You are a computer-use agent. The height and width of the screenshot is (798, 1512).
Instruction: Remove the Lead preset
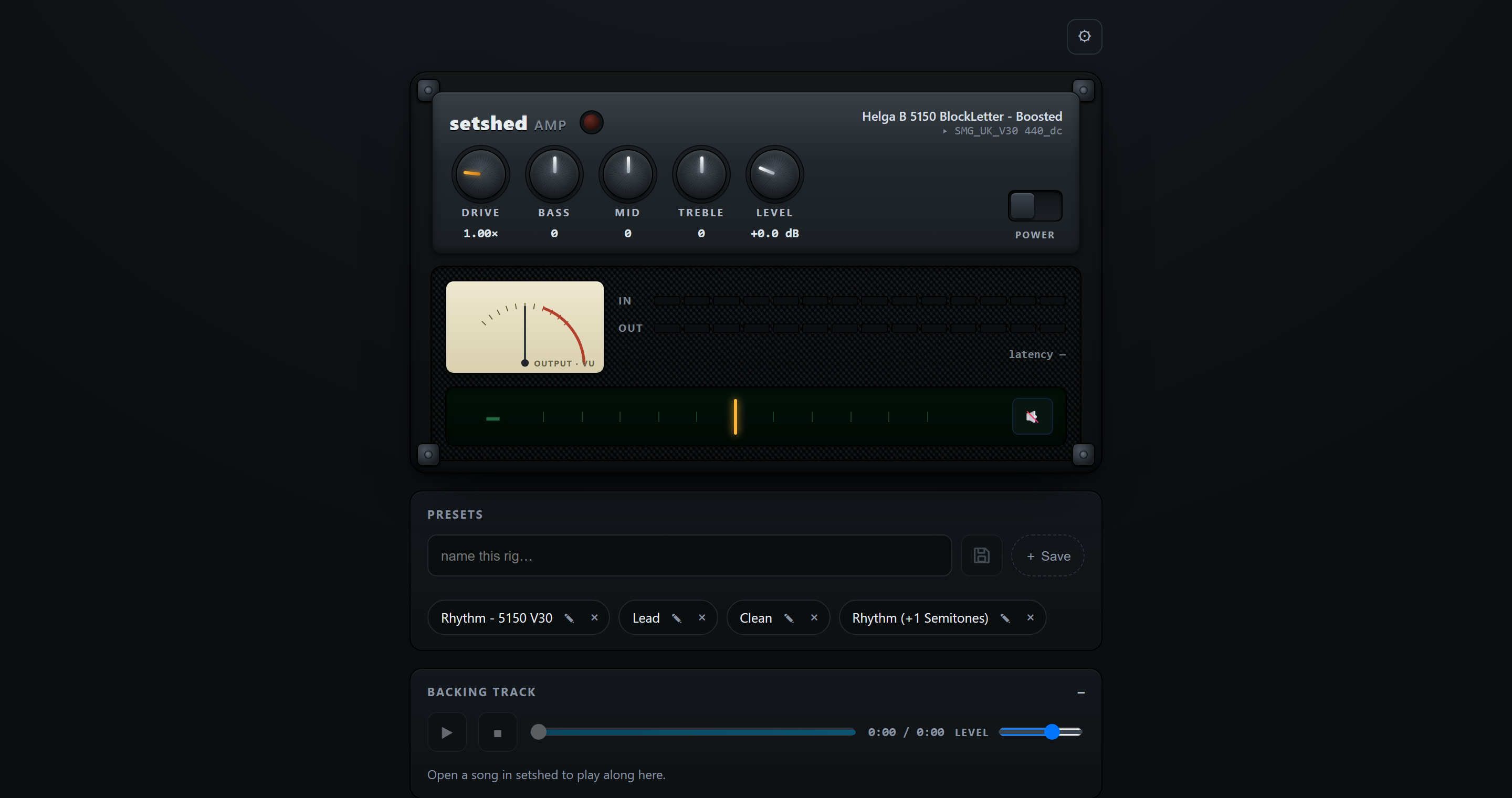point(701,617)
